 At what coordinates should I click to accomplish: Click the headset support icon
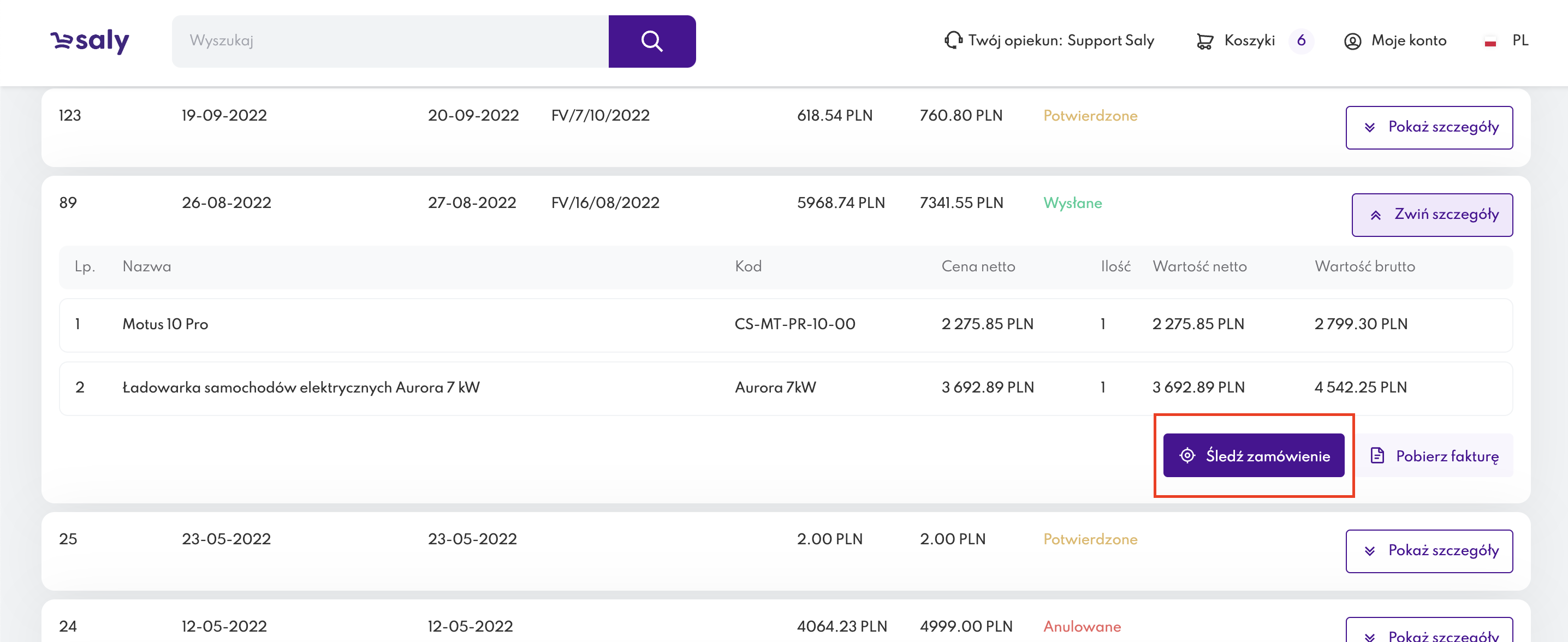click(953, 40)
